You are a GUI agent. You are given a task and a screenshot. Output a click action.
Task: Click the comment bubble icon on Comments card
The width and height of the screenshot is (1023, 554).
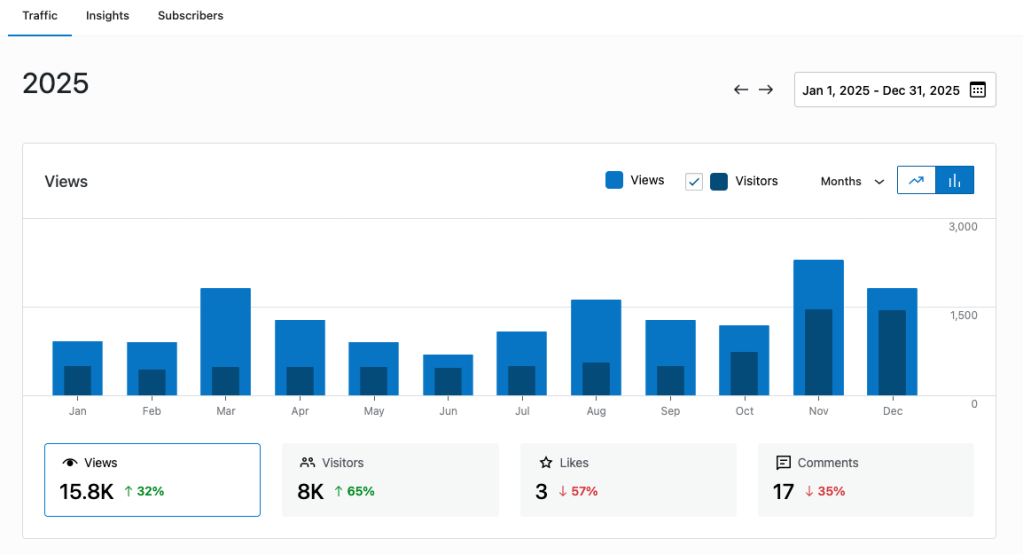[x=784, y=463]
